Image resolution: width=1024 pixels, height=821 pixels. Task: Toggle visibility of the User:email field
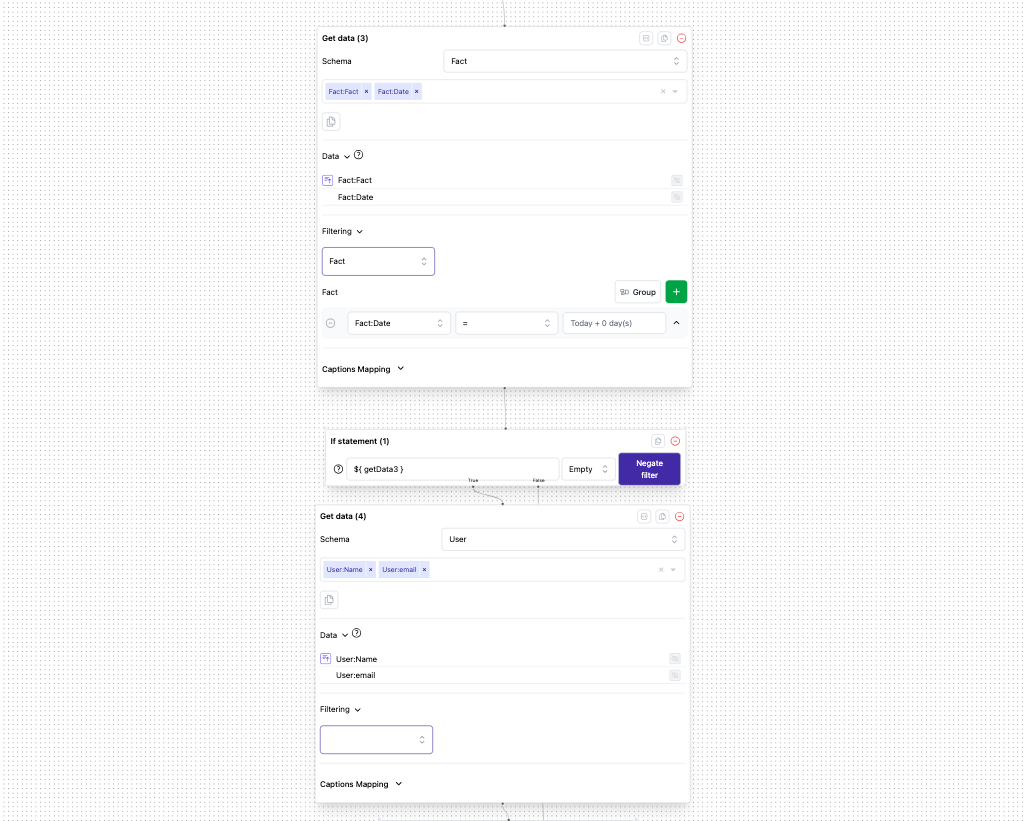pyautogui.click(x=675, y=676)
